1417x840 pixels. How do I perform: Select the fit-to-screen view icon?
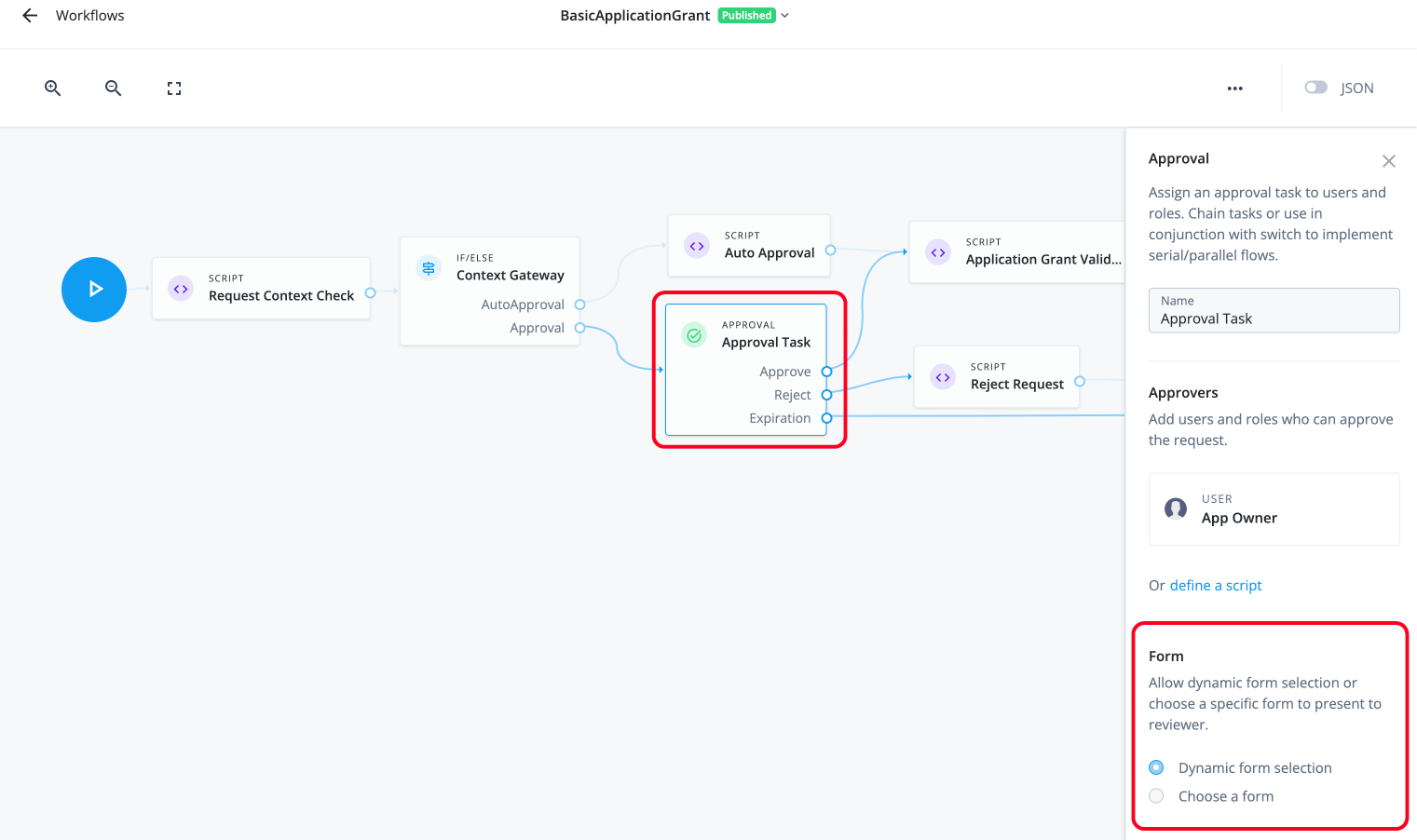pyautogui.click(x=173, y=88)
